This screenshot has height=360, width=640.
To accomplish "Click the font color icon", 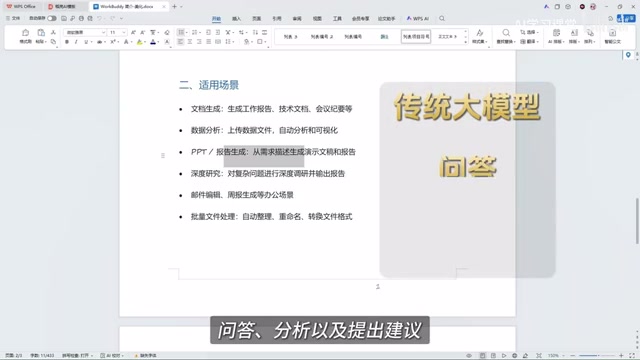I will [x=153, y=42].
